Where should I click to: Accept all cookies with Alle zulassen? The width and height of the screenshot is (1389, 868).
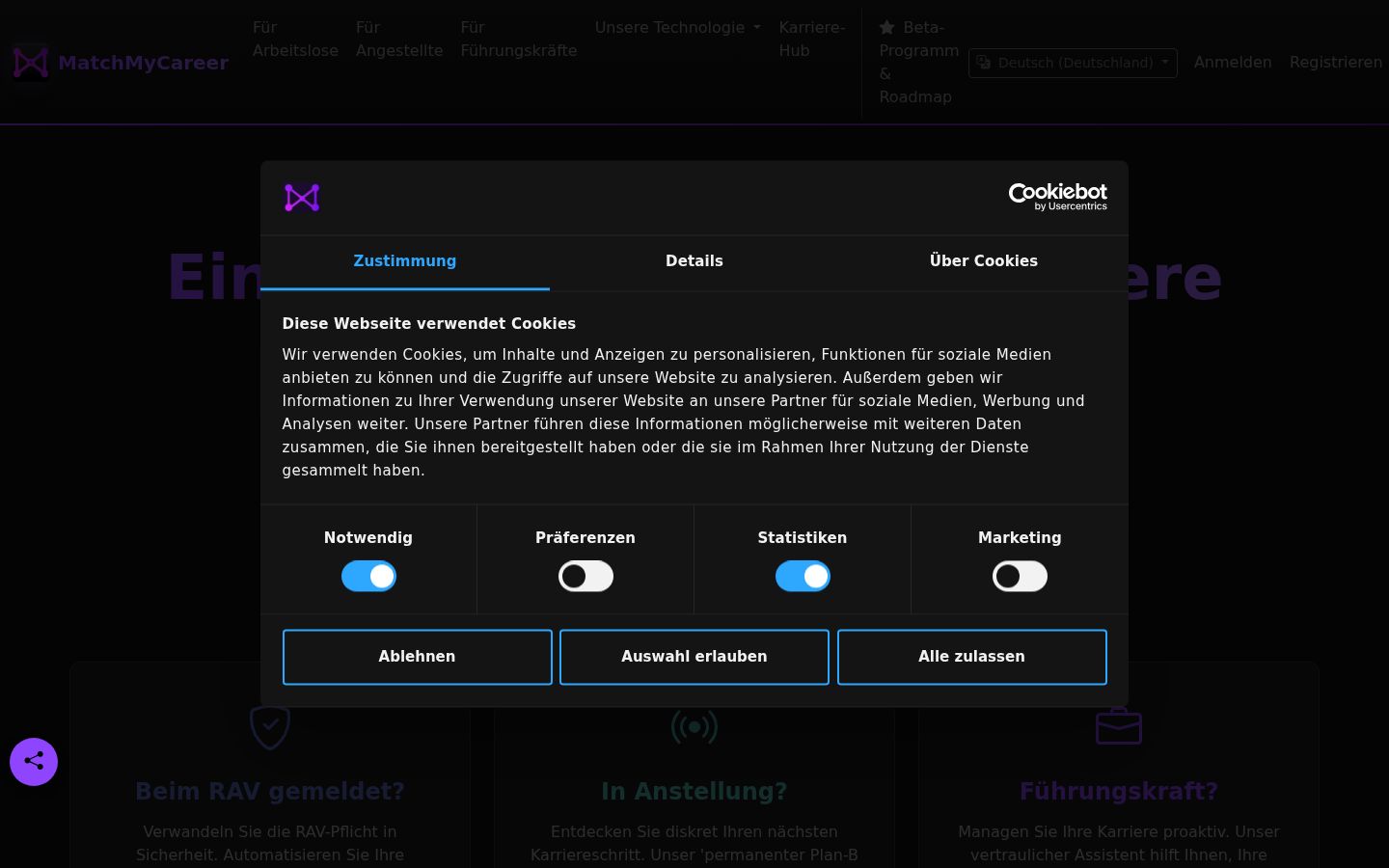click(972, 657)
